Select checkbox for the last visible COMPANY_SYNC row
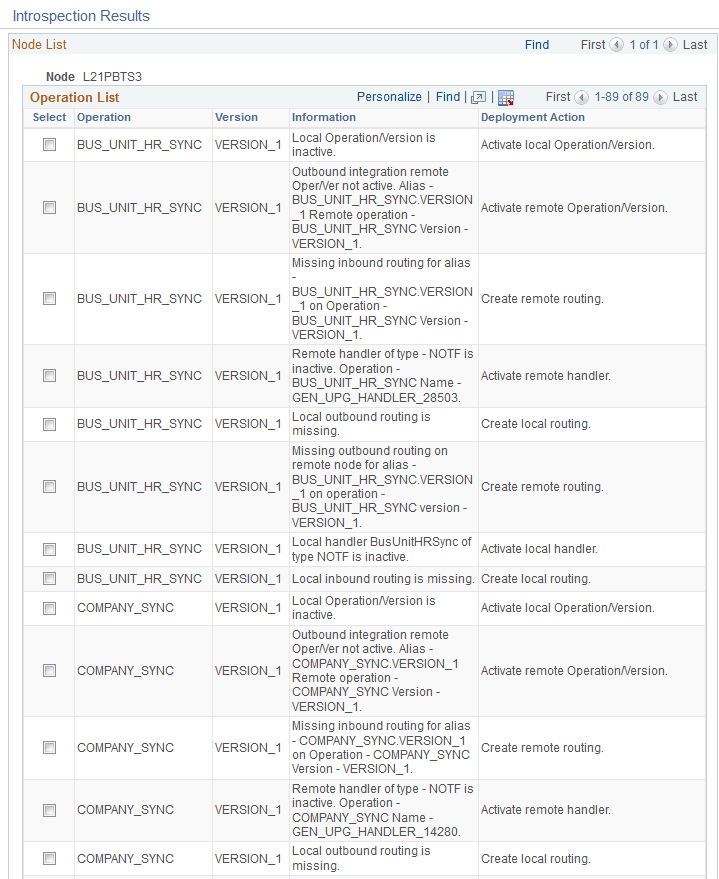 click(49, 858)
